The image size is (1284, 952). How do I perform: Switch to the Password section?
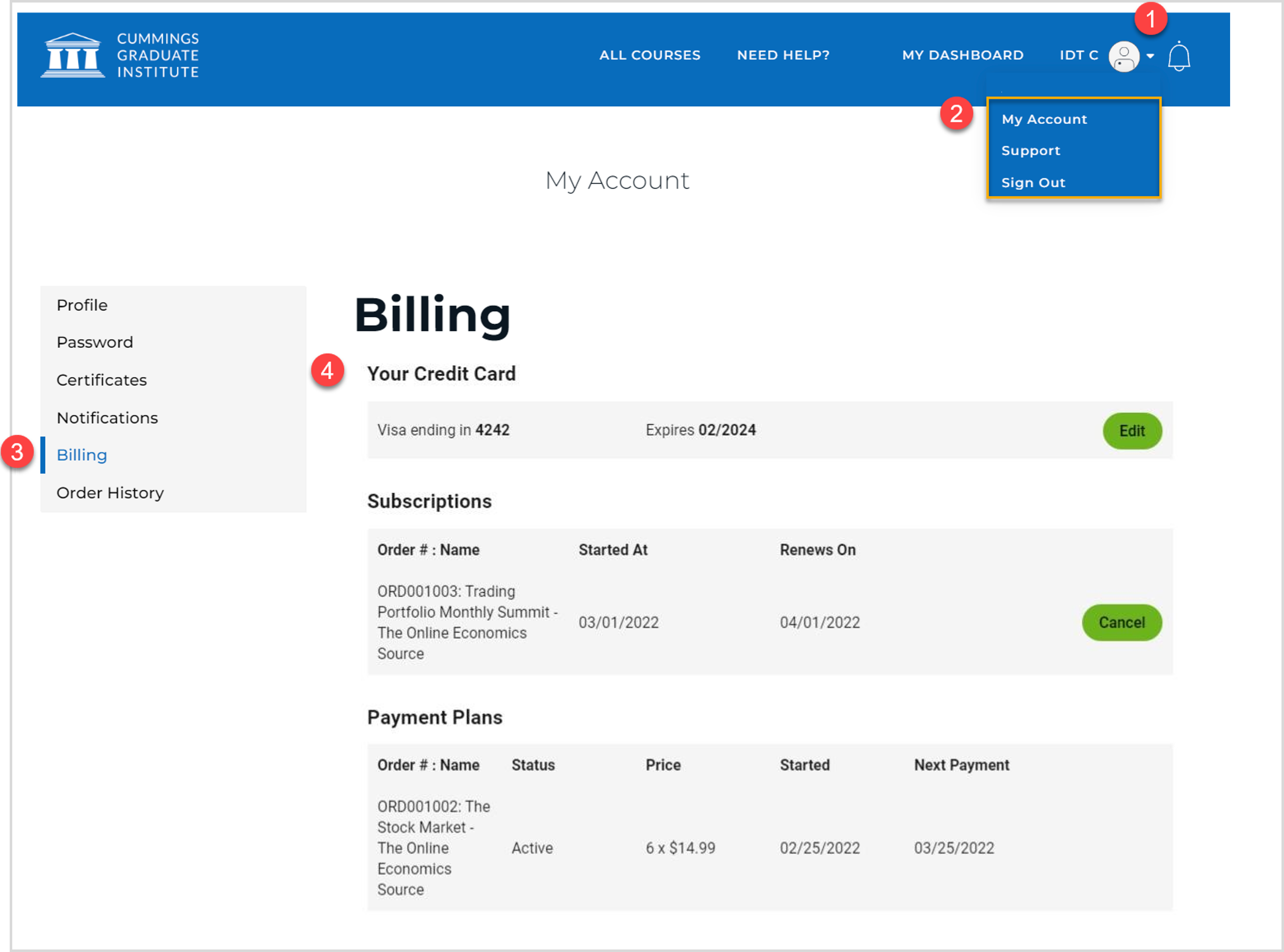94,342
